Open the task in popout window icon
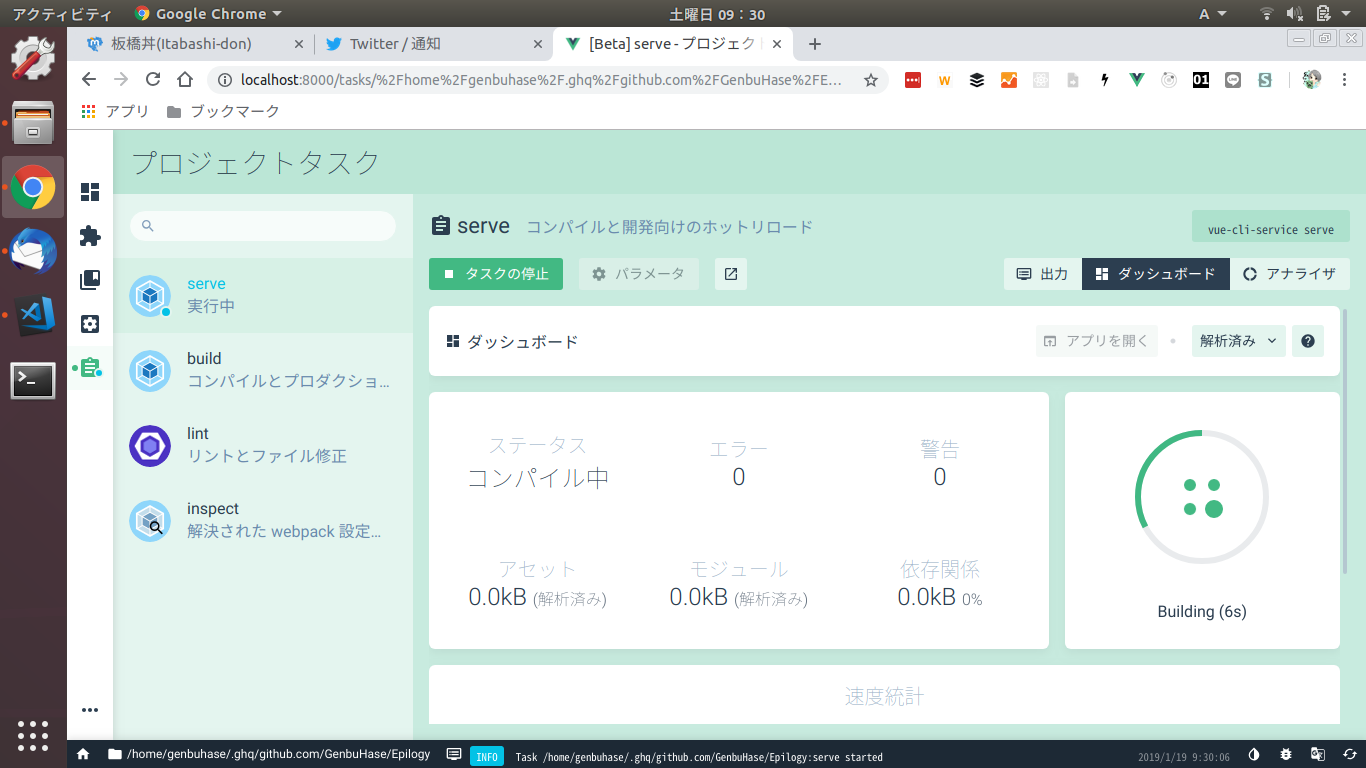This screenshot has width=1366, height=768. (731, 274)
